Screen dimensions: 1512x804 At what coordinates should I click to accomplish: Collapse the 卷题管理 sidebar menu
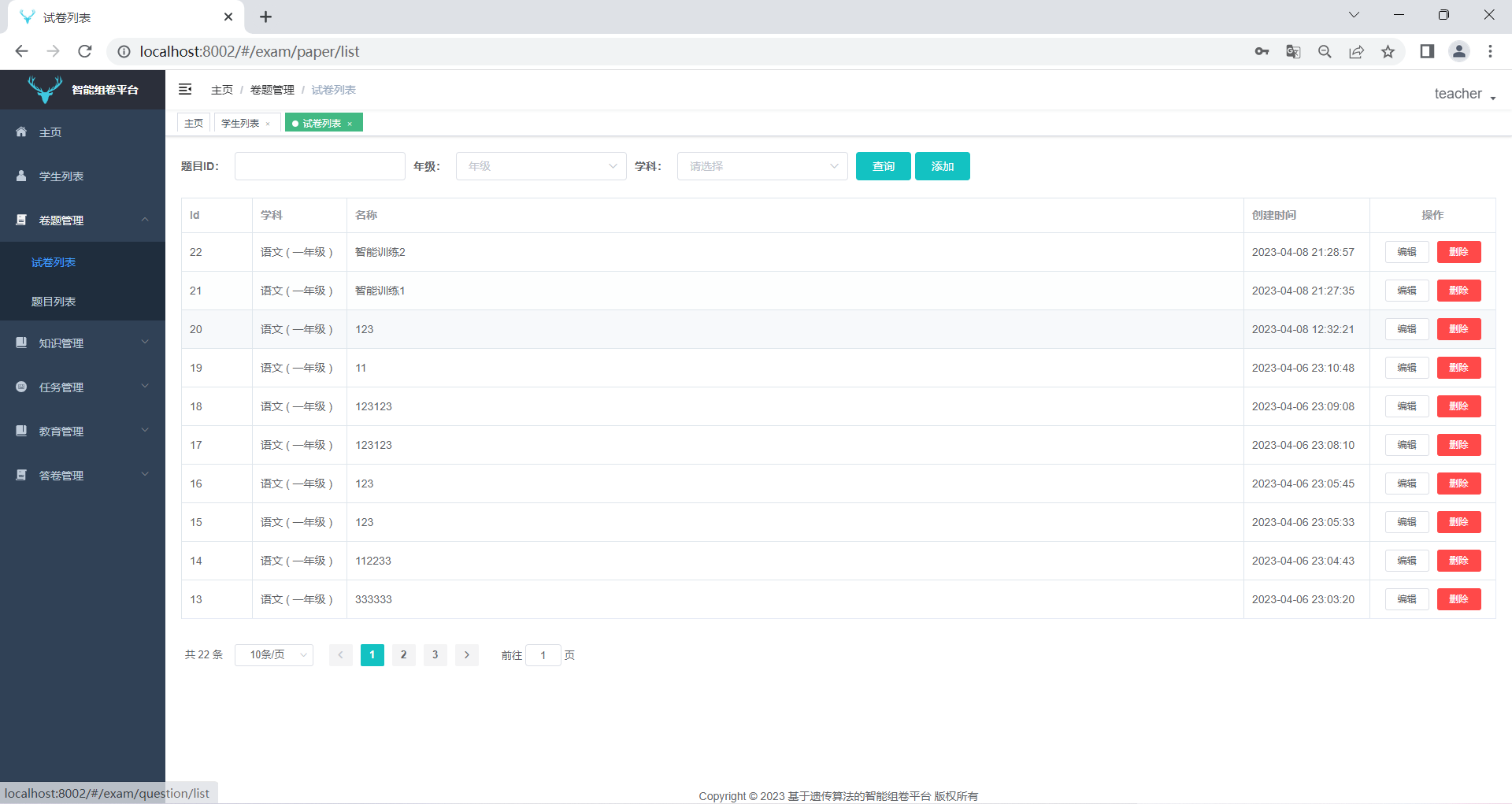[x=83, y=220]
